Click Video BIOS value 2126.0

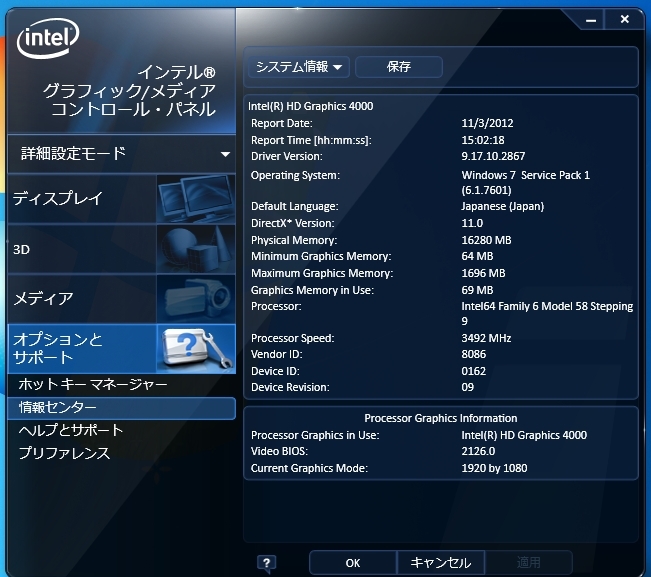[478, 451]
